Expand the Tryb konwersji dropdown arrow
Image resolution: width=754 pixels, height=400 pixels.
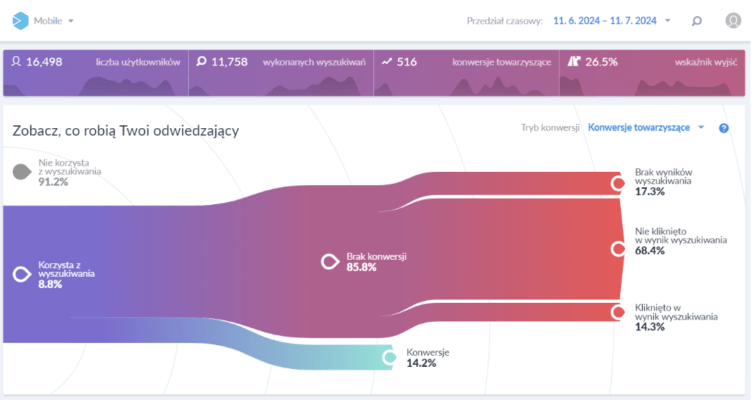(x=701, y=127)
